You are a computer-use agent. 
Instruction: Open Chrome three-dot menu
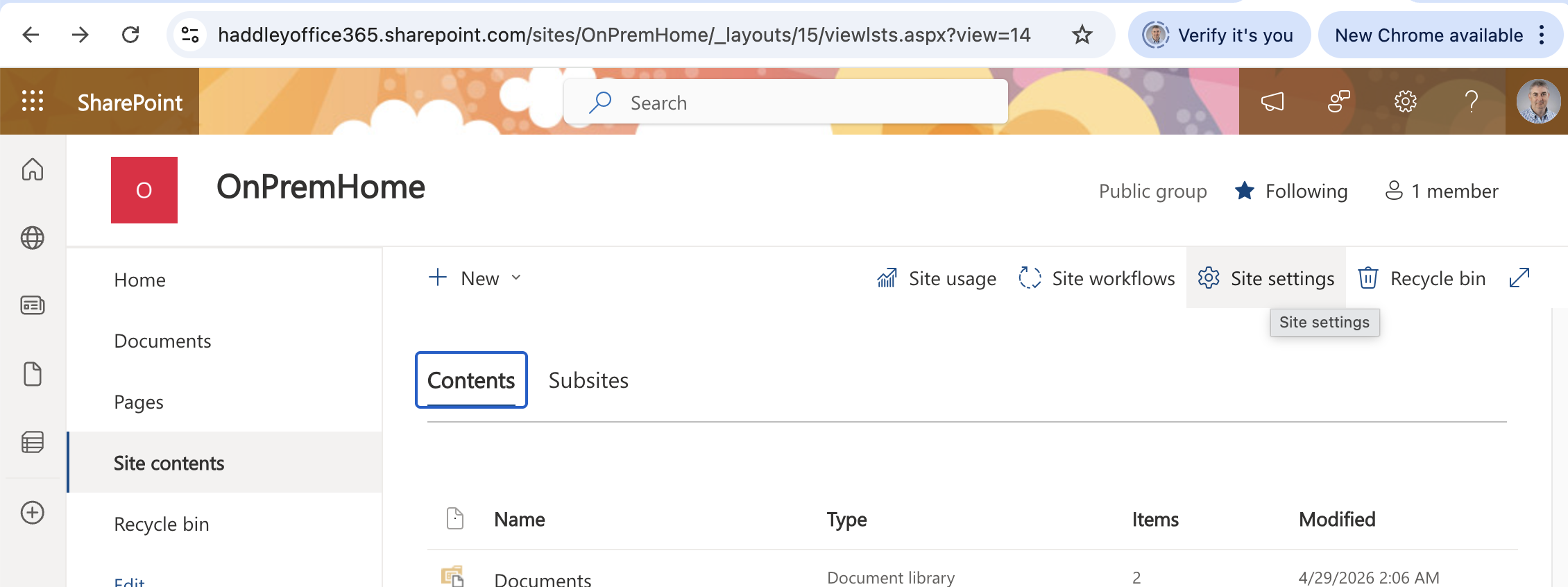[x=1542, y=35]
